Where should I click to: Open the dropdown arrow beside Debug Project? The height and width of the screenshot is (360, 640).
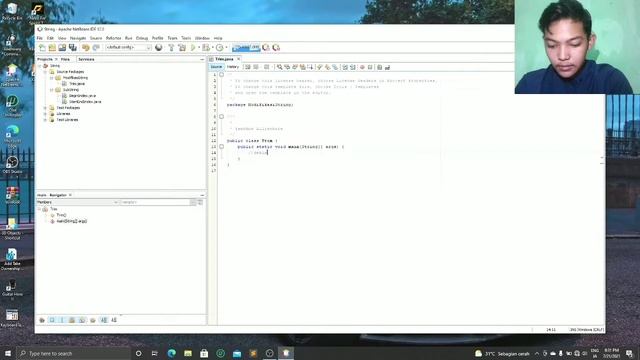[x=213, y=48]
